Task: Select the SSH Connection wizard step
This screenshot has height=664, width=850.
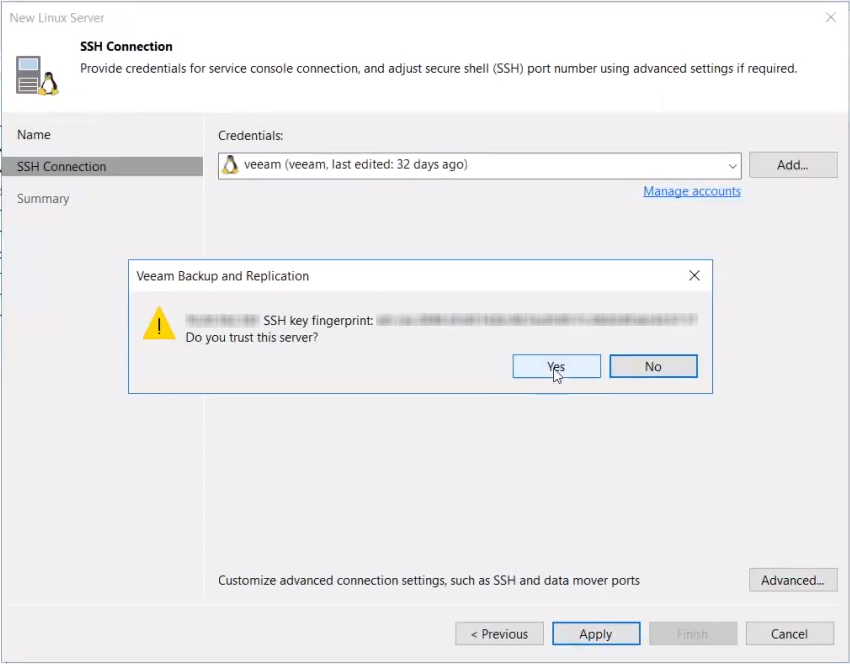Action: [x=102, y=166]
